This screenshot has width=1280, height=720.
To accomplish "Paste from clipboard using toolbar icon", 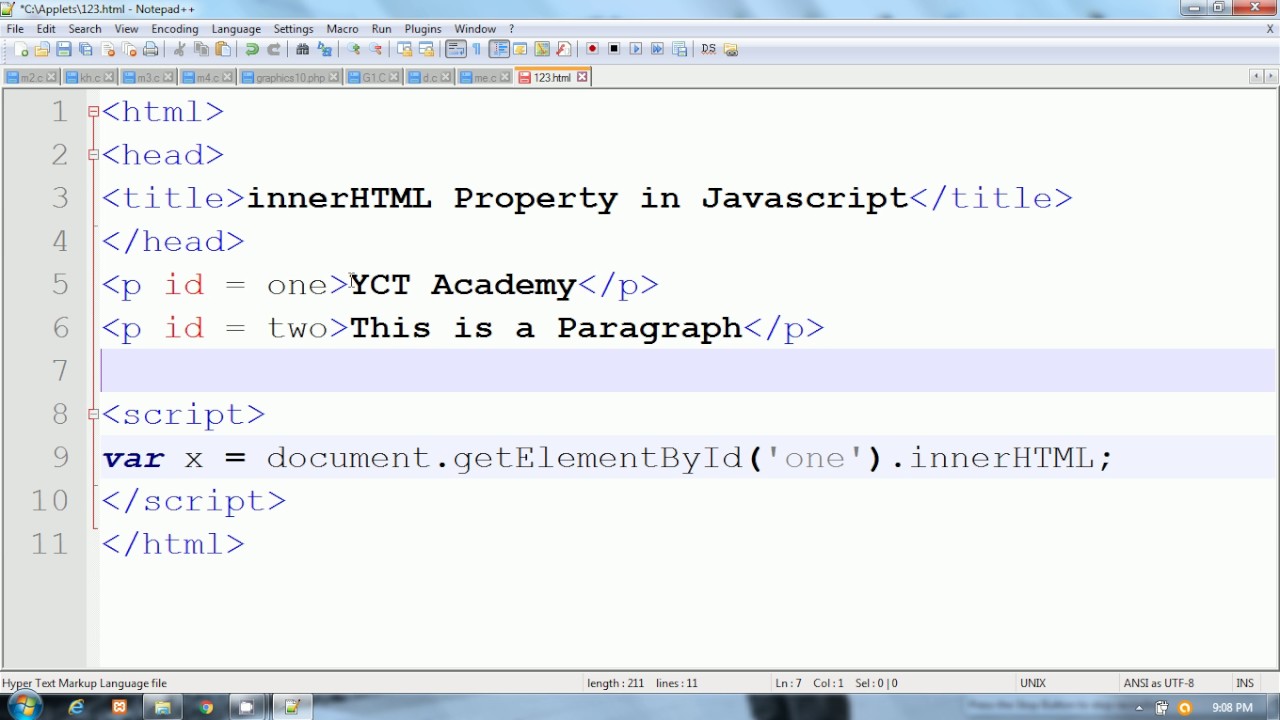I will 223,49.
